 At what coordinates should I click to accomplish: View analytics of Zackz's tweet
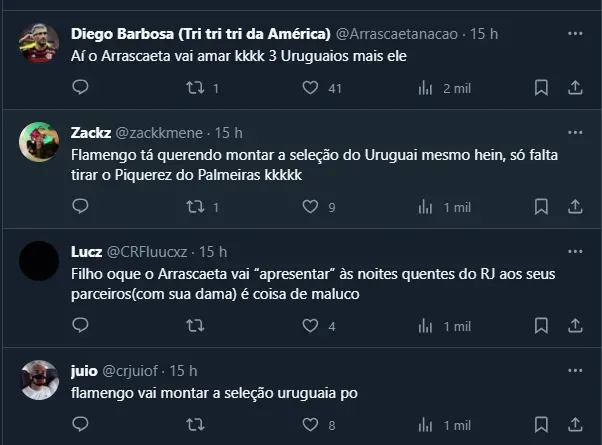(425, 207)
